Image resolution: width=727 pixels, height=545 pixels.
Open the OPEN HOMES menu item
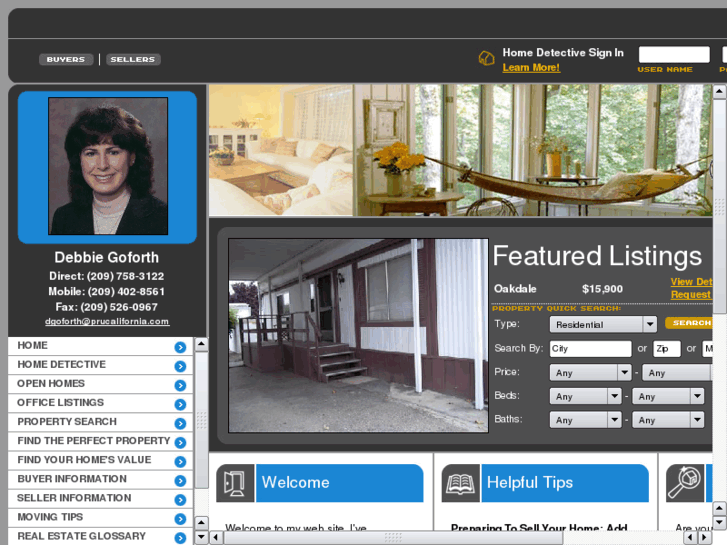(x=100, y=384)
